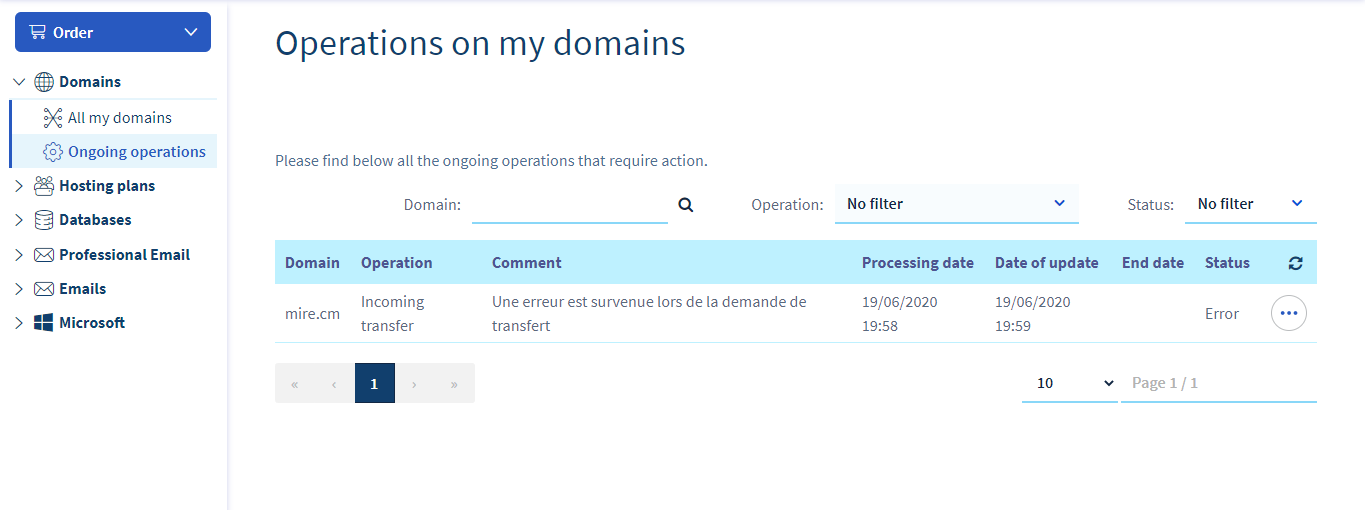Collapse the Domains tree section
The image size is (1365, 510).
(19, 82)
